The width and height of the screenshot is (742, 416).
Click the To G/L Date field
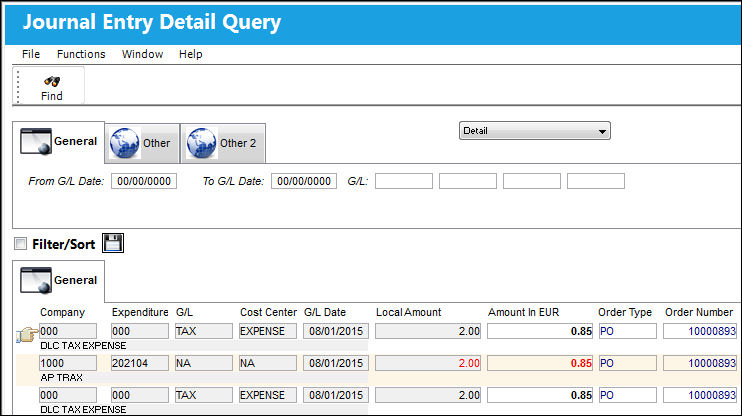pyautogui.click(x=304, y=181)
